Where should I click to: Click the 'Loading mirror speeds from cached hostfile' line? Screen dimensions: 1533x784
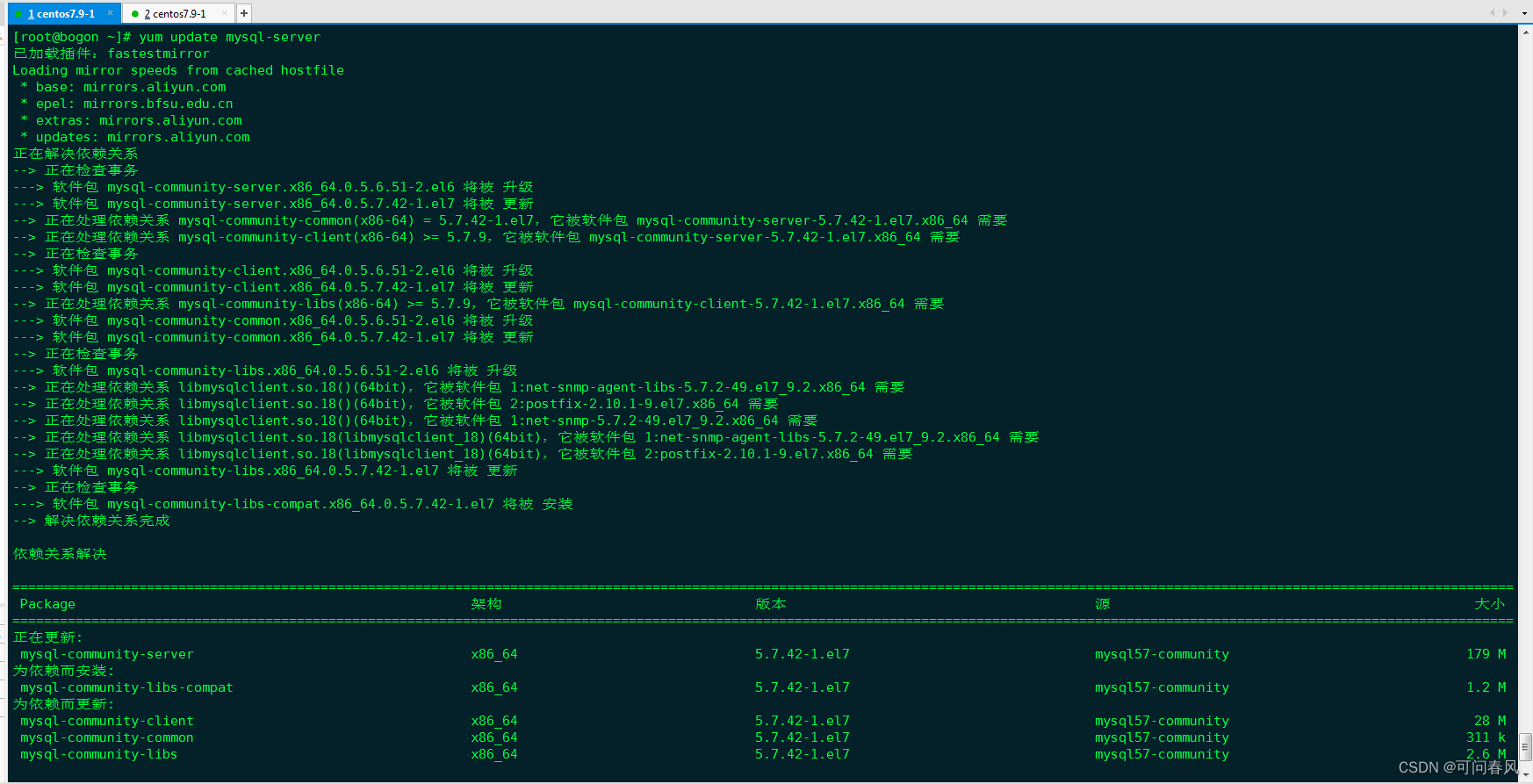178,70
